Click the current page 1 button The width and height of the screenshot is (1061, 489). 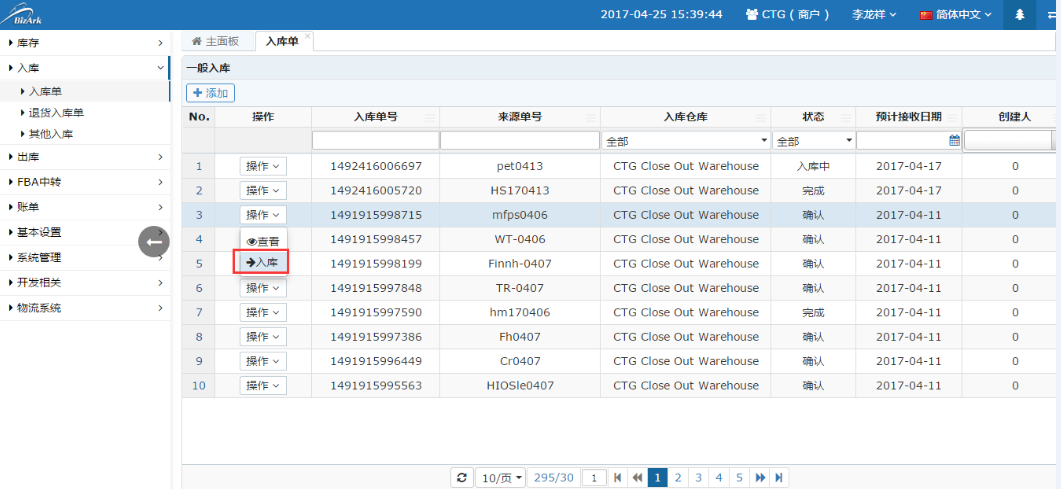(x=657, y=478)
